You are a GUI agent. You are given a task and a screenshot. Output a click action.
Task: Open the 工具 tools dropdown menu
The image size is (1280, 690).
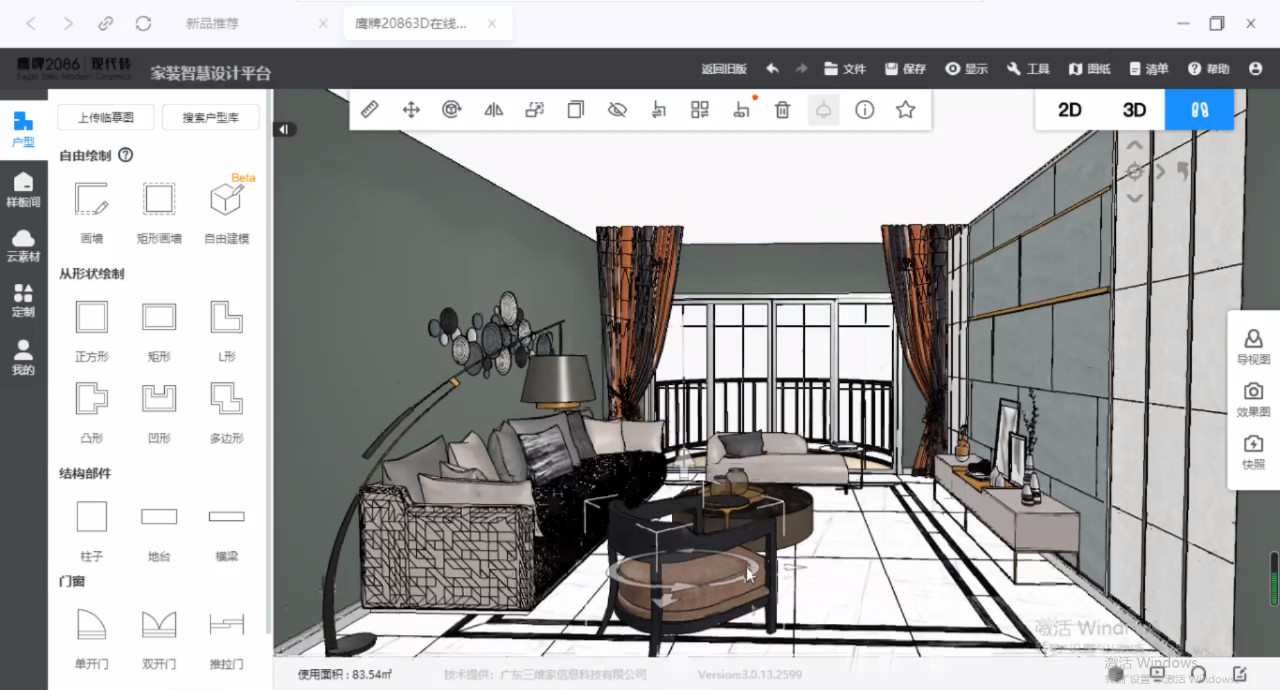point(1028,69)
